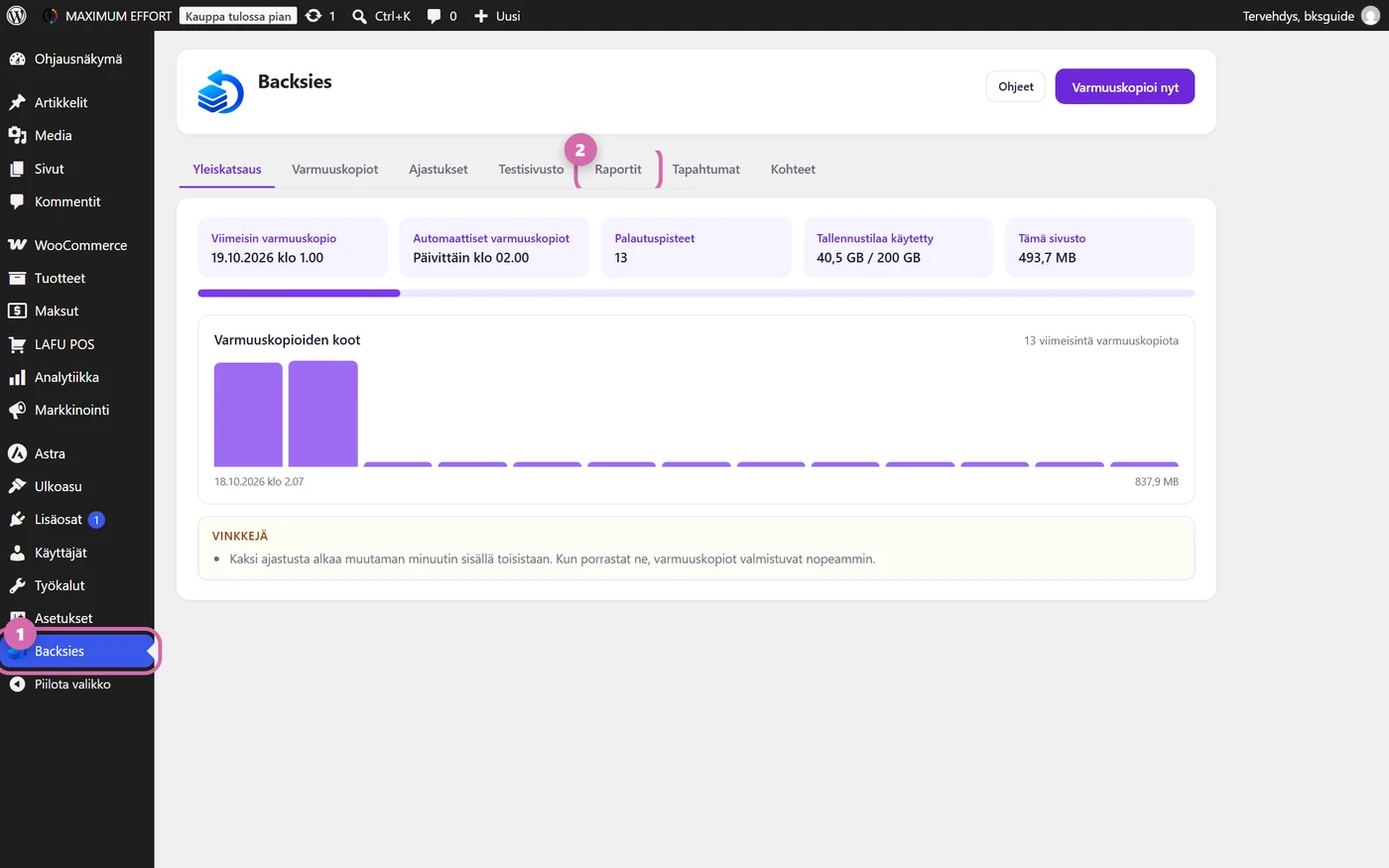
Task: Click the WooCommerce sidebar icon
Action: [17, 245]
